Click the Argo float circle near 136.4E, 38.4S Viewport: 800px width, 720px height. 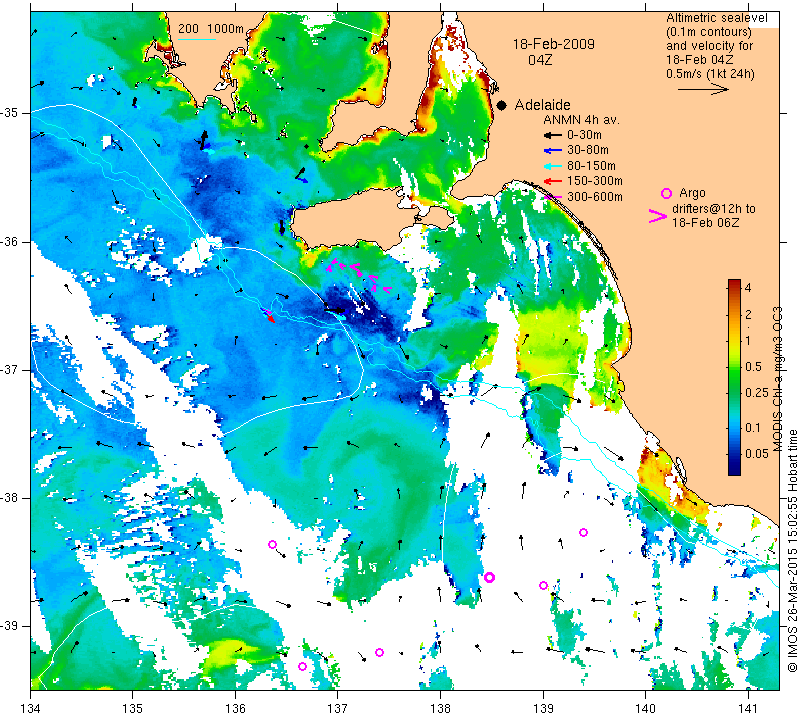coord(272,544)
